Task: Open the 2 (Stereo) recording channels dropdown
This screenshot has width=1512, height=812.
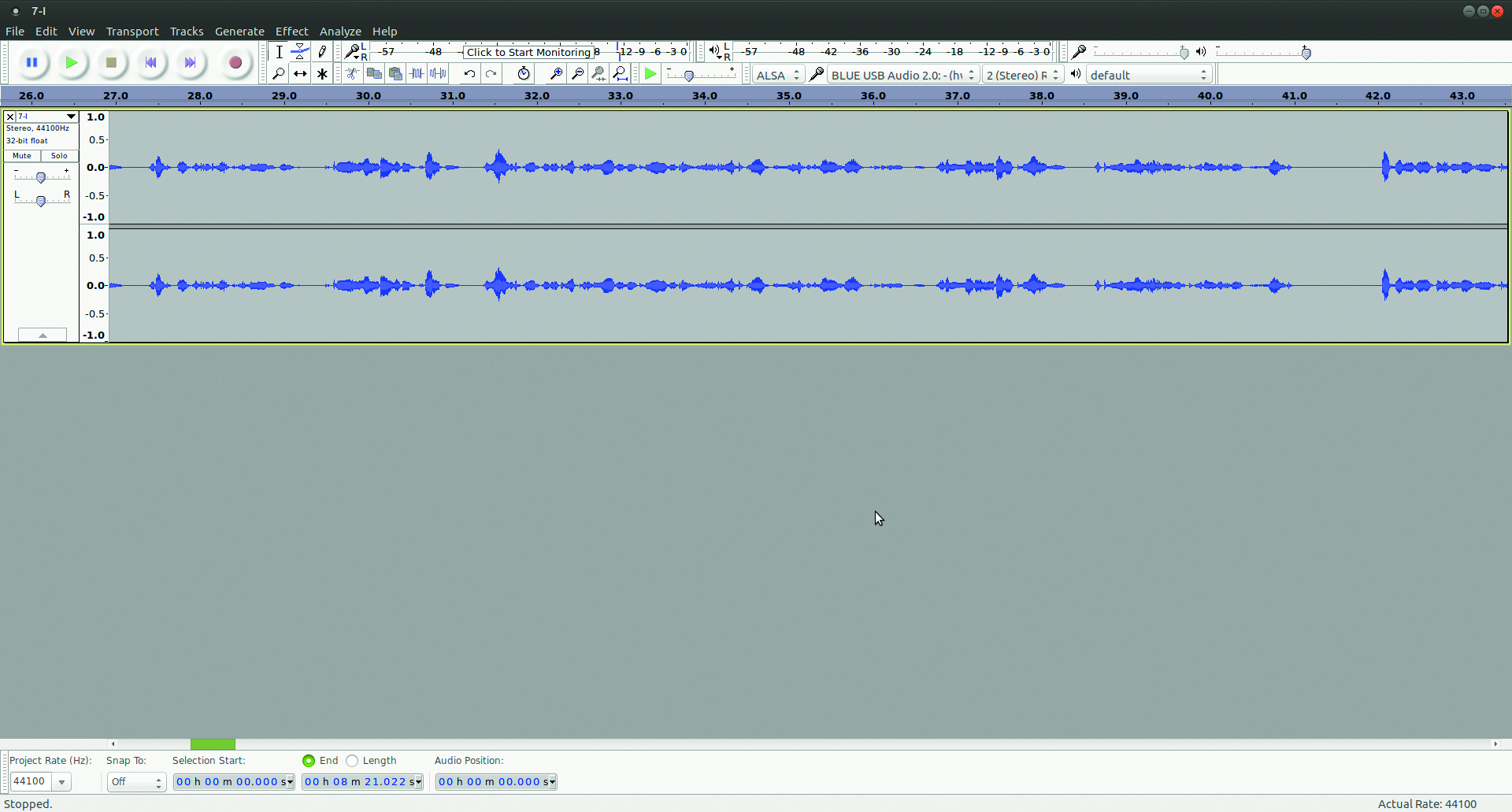Action: click(1024, 75)
